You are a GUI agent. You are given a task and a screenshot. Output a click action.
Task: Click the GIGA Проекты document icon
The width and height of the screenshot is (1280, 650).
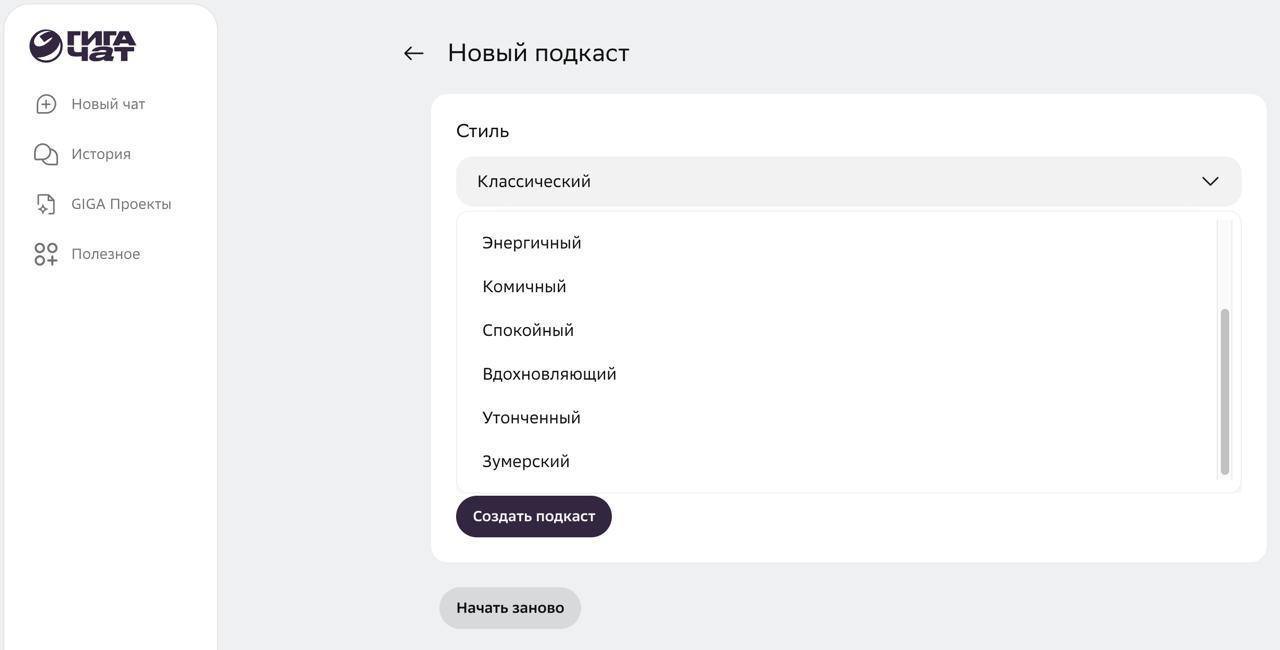[x=44, y=203]
